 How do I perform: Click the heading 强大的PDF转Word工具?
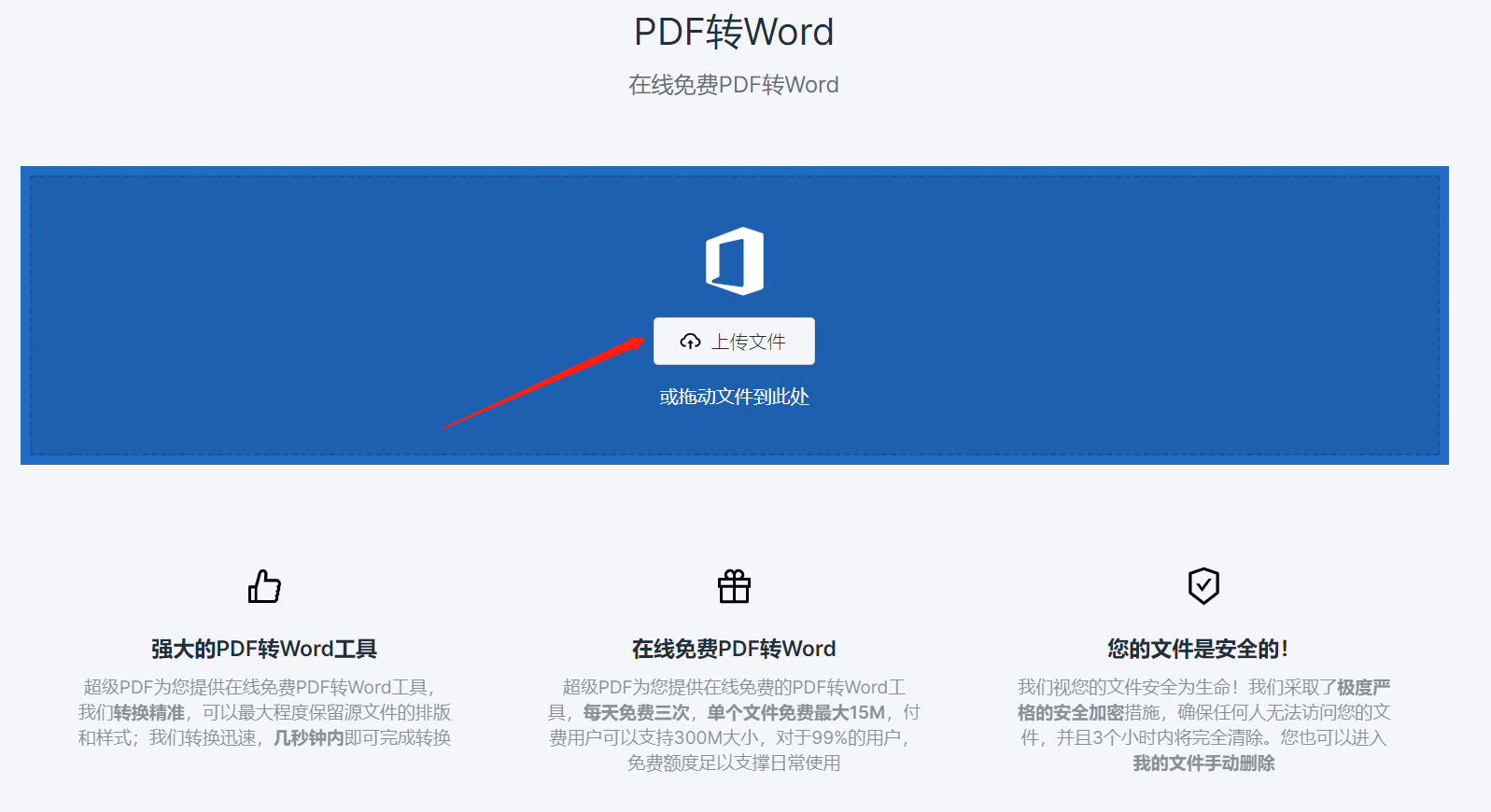(x=264, y=649)
